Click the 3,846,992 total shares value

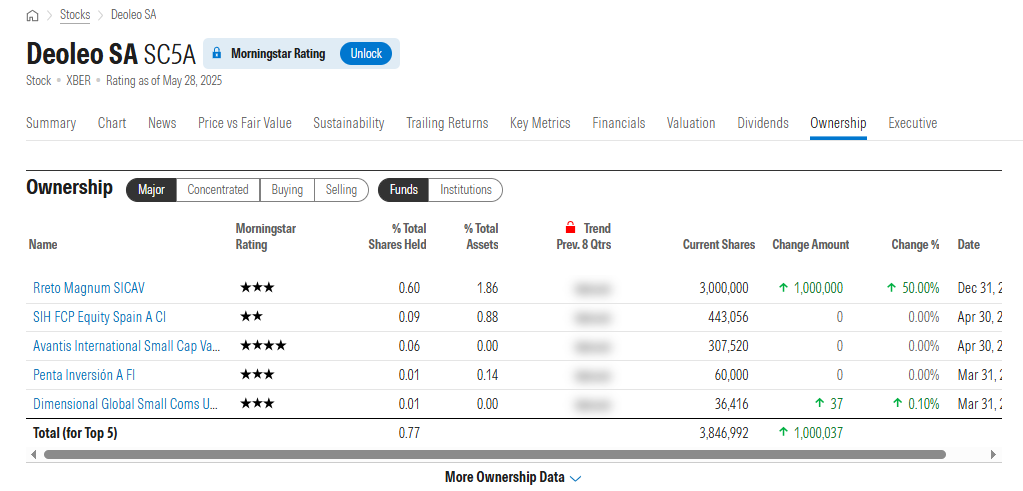[x=723, y=432]
